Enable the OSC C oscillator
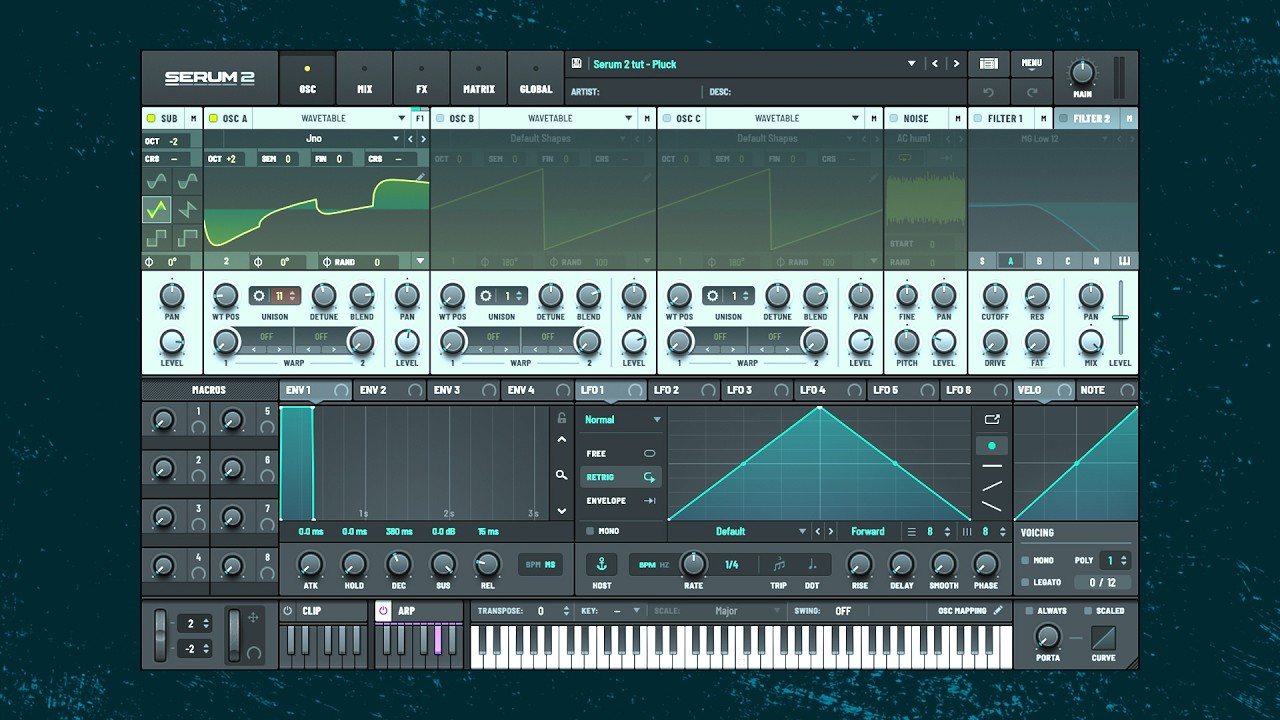 666,118
